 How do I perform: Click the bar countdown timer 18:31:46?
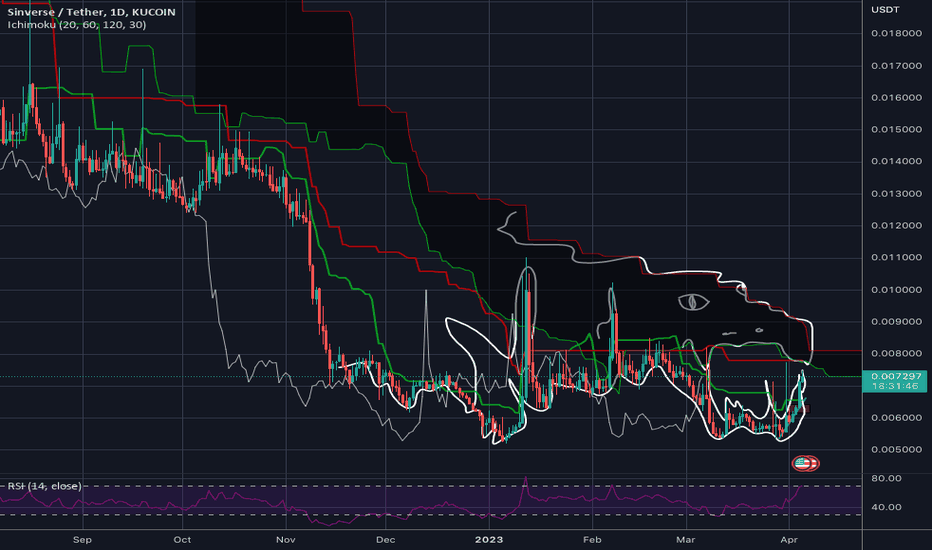[896, 386]
